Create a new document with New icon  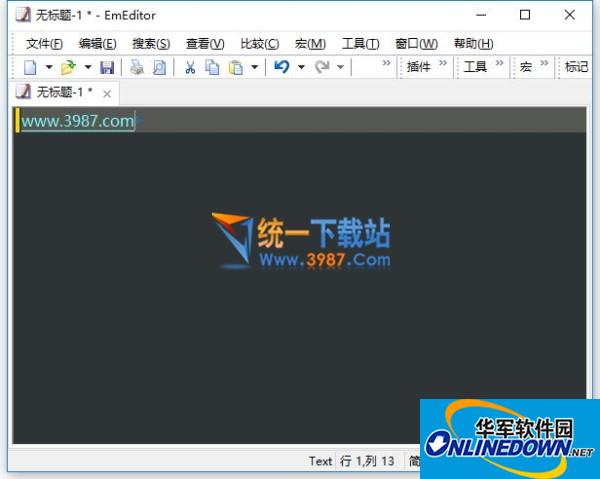pyautogui.click(x=30, y=67)
